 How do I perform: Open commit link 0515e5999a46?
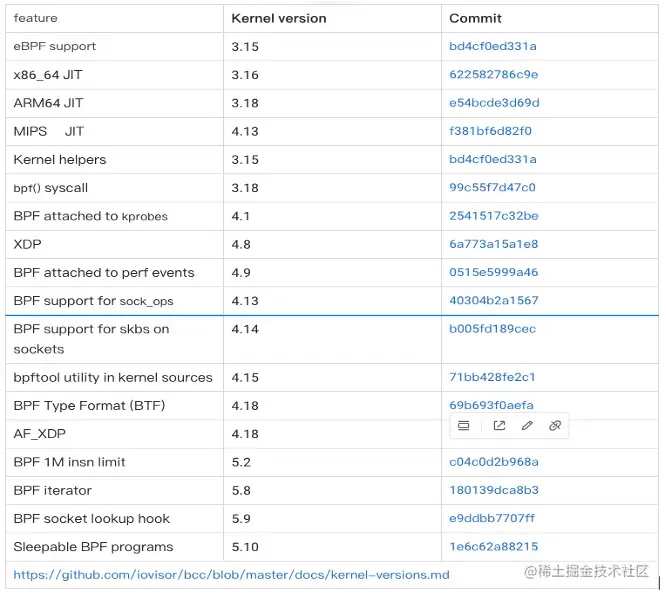coord(494,272)
